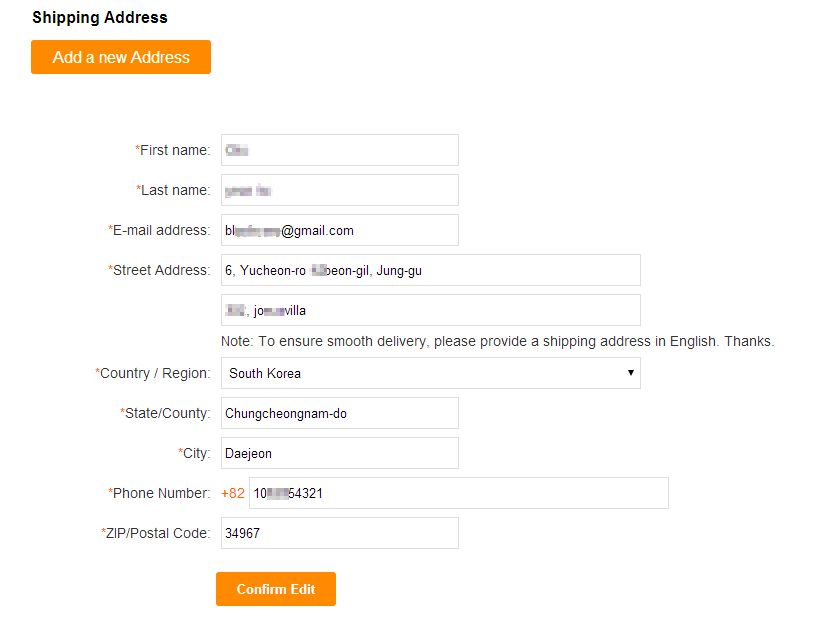
Task: Click the Shipping Address heading
Action: [100, 17]
